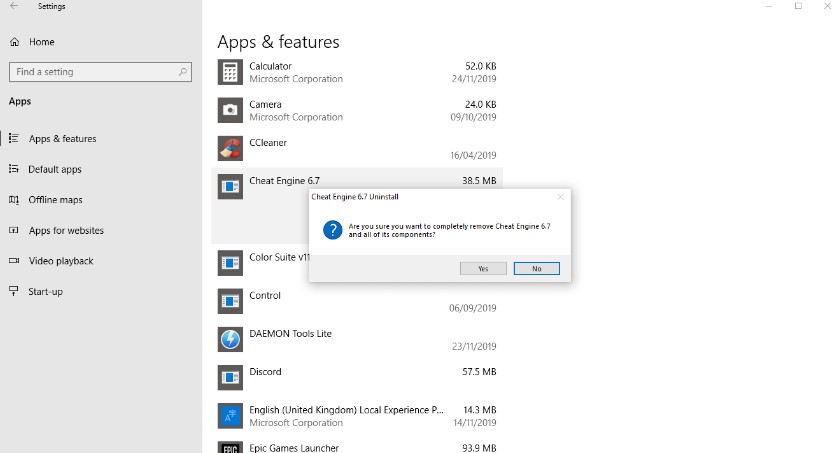
Task: Click the back arrow in Settings
Action: pyautogui.click(x=14, y=6)
